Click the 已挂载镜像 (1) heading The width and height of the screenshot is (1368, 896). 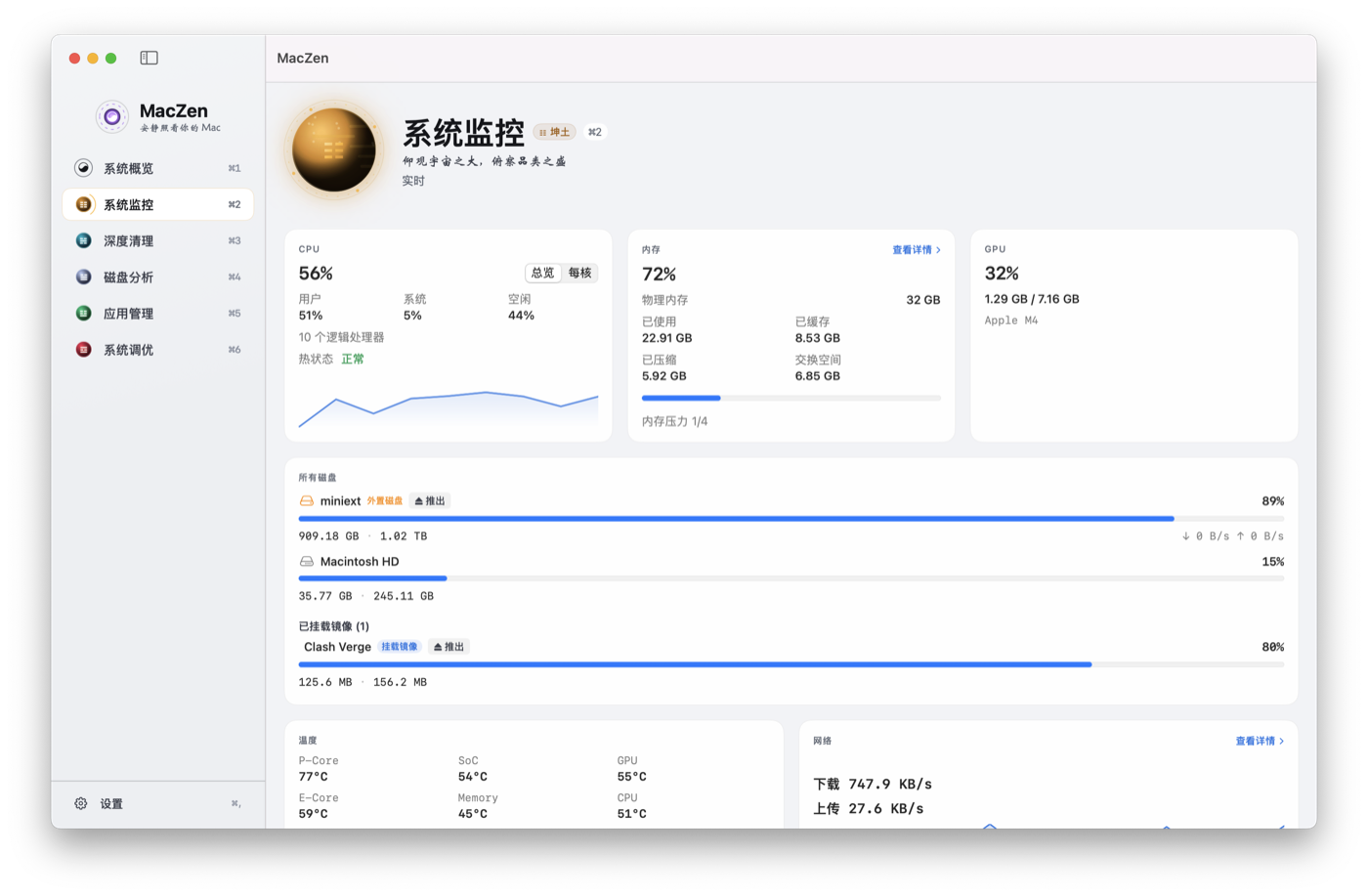334,626
